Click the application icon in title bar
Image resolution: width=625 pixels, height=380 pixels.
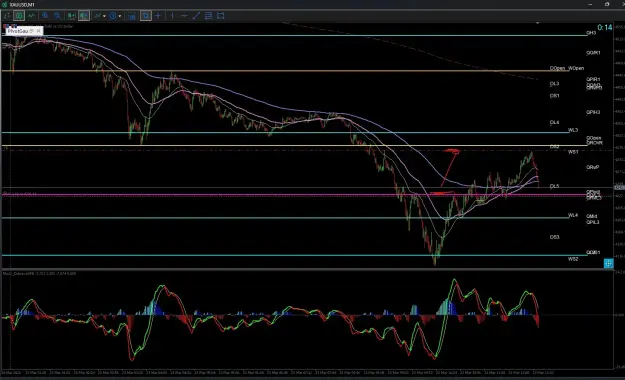pyautogui.click(x=4, y=4)
